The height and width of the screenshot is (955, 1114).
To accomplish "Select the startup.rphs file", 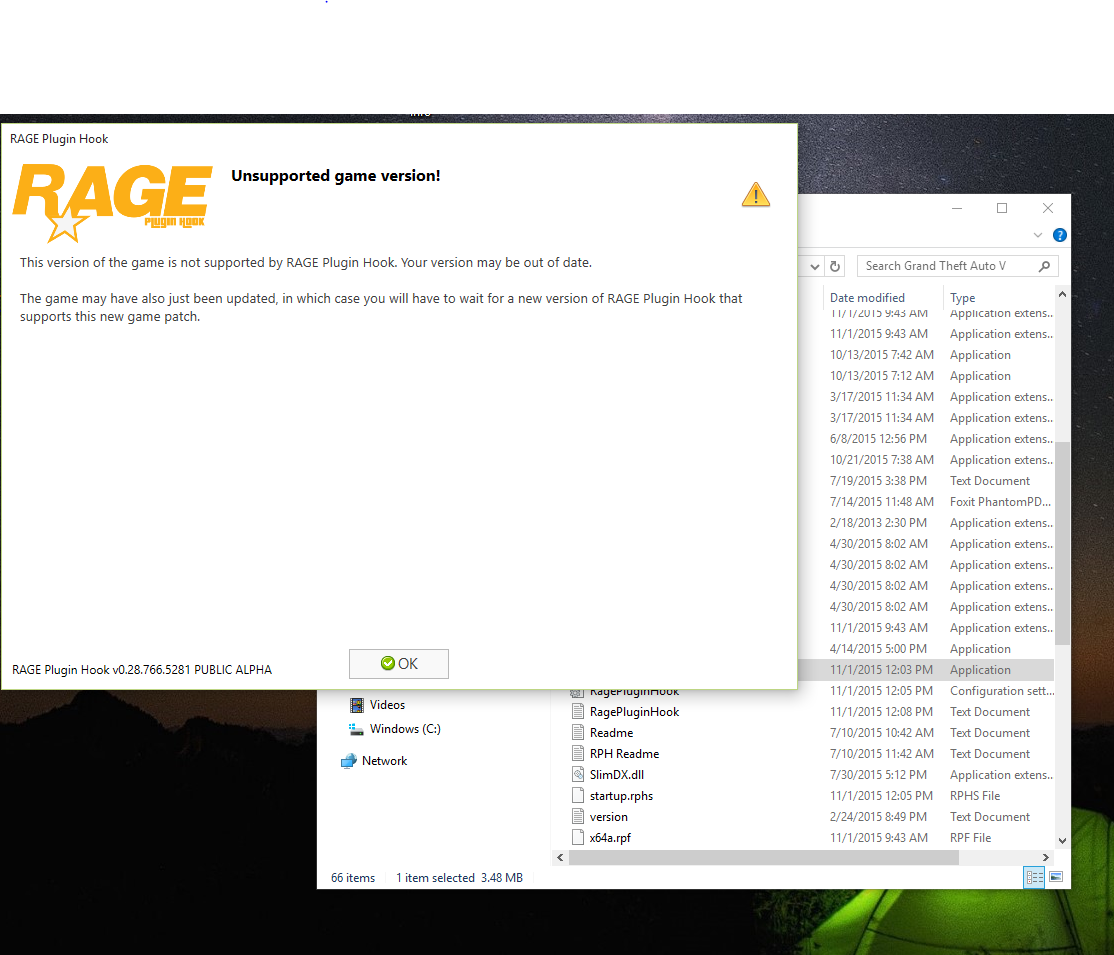I will [621, 796].
